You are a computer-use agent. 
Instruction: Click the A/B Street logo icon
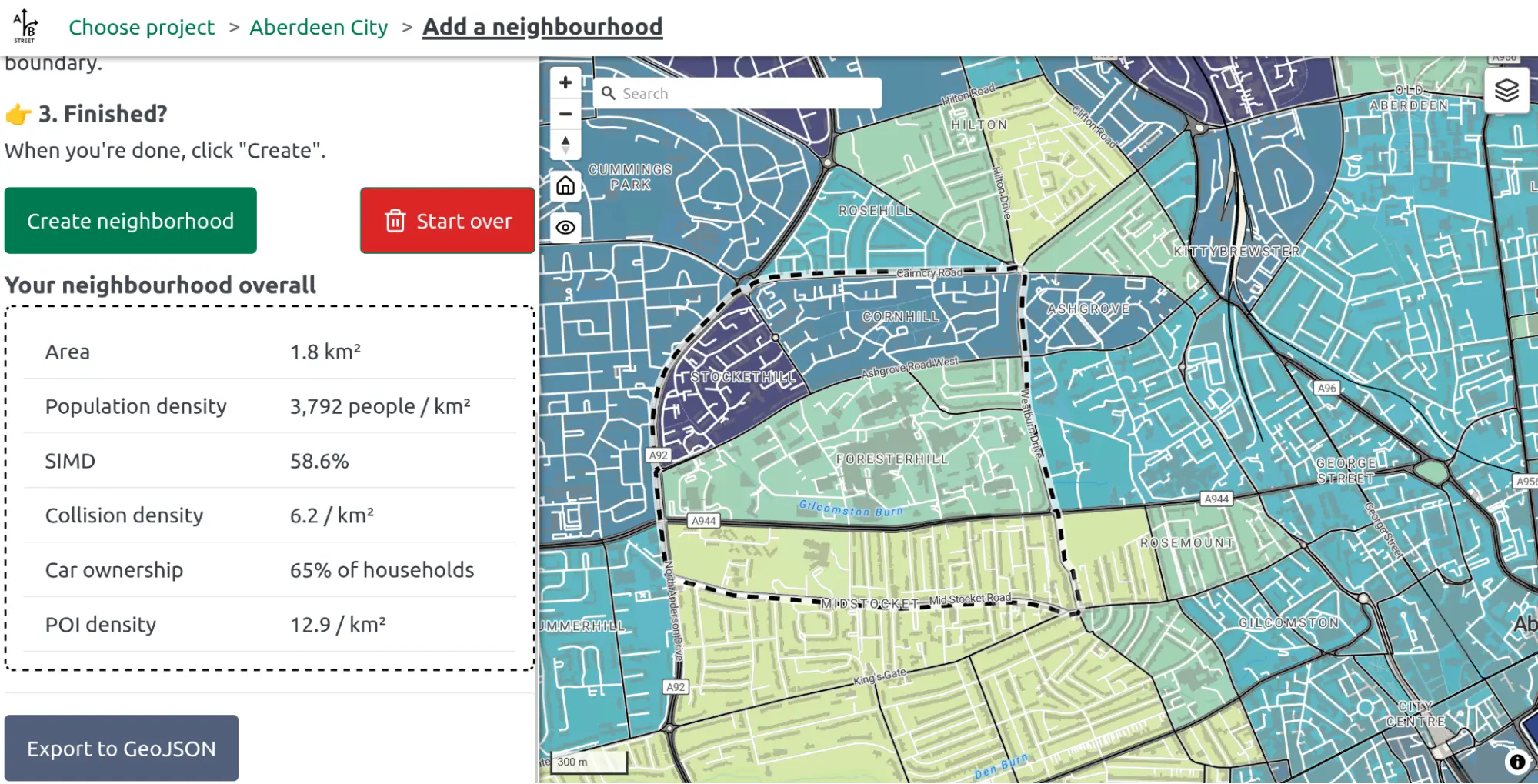pyautogui.click(x=25, y=26)
